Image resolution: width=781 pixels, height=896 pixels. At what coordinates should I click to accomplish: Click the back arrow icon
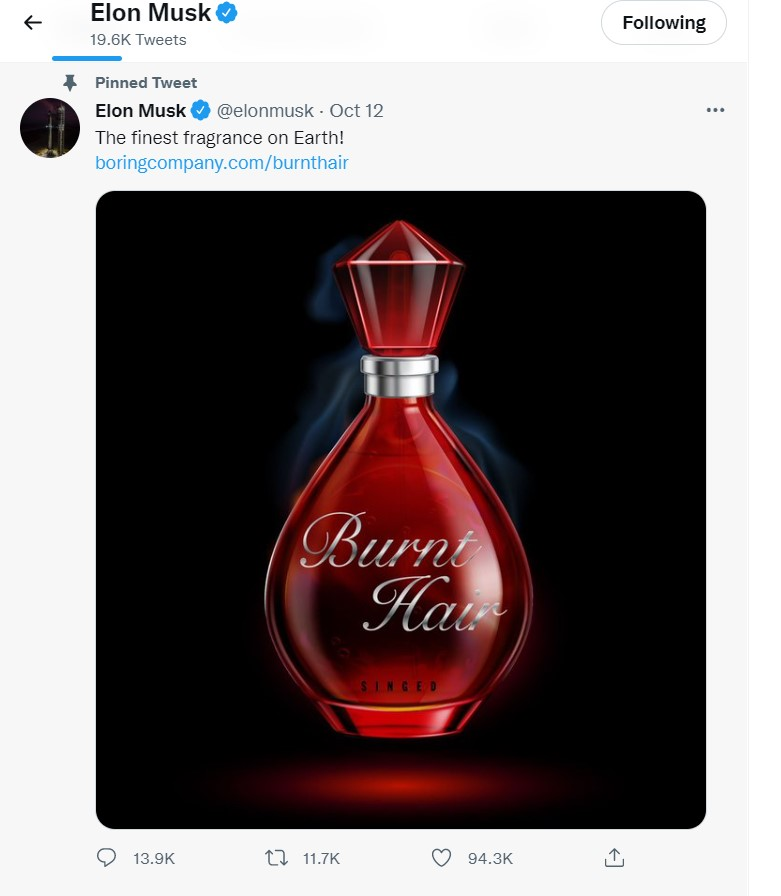(33, 22)
